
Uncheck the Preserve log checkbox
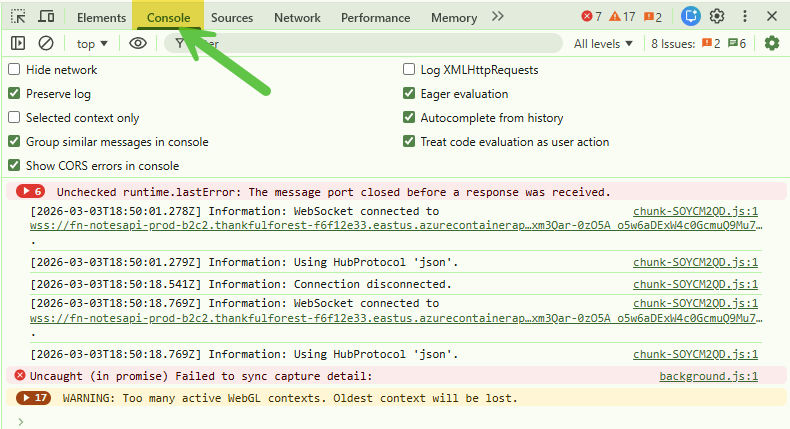(x=14, y=94)
